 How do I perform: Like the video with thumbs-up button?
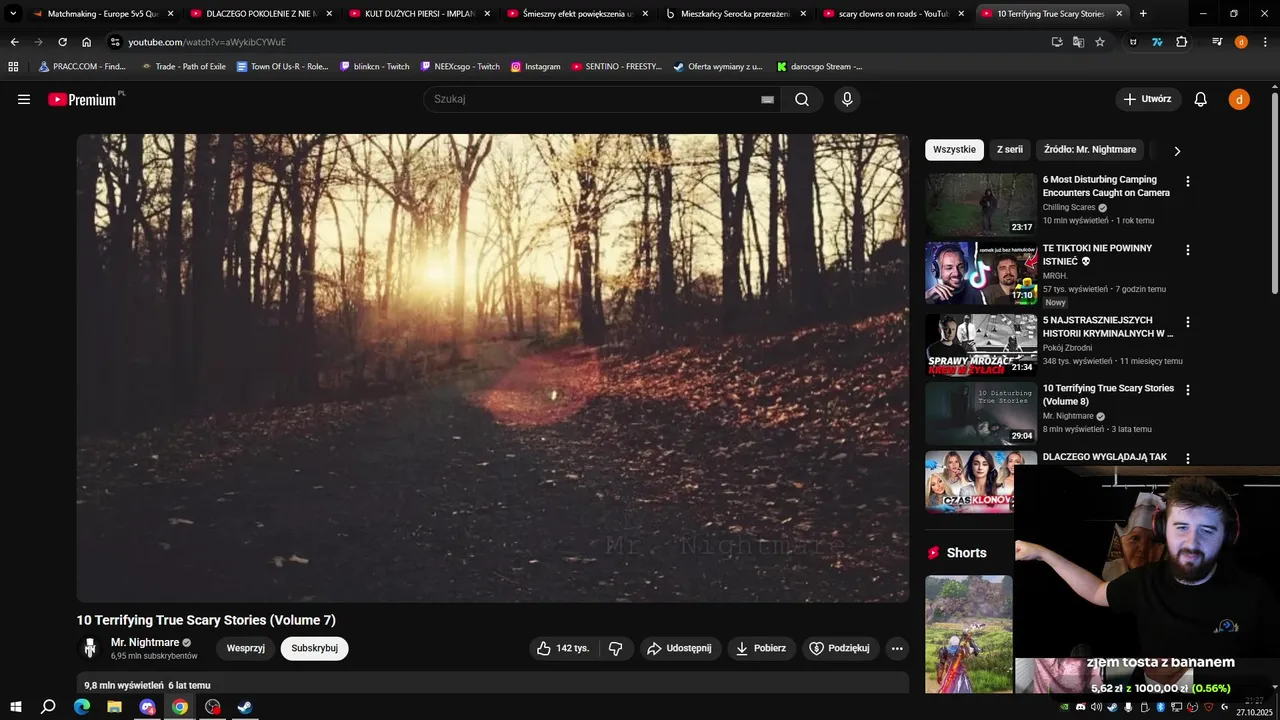(564, 648)
